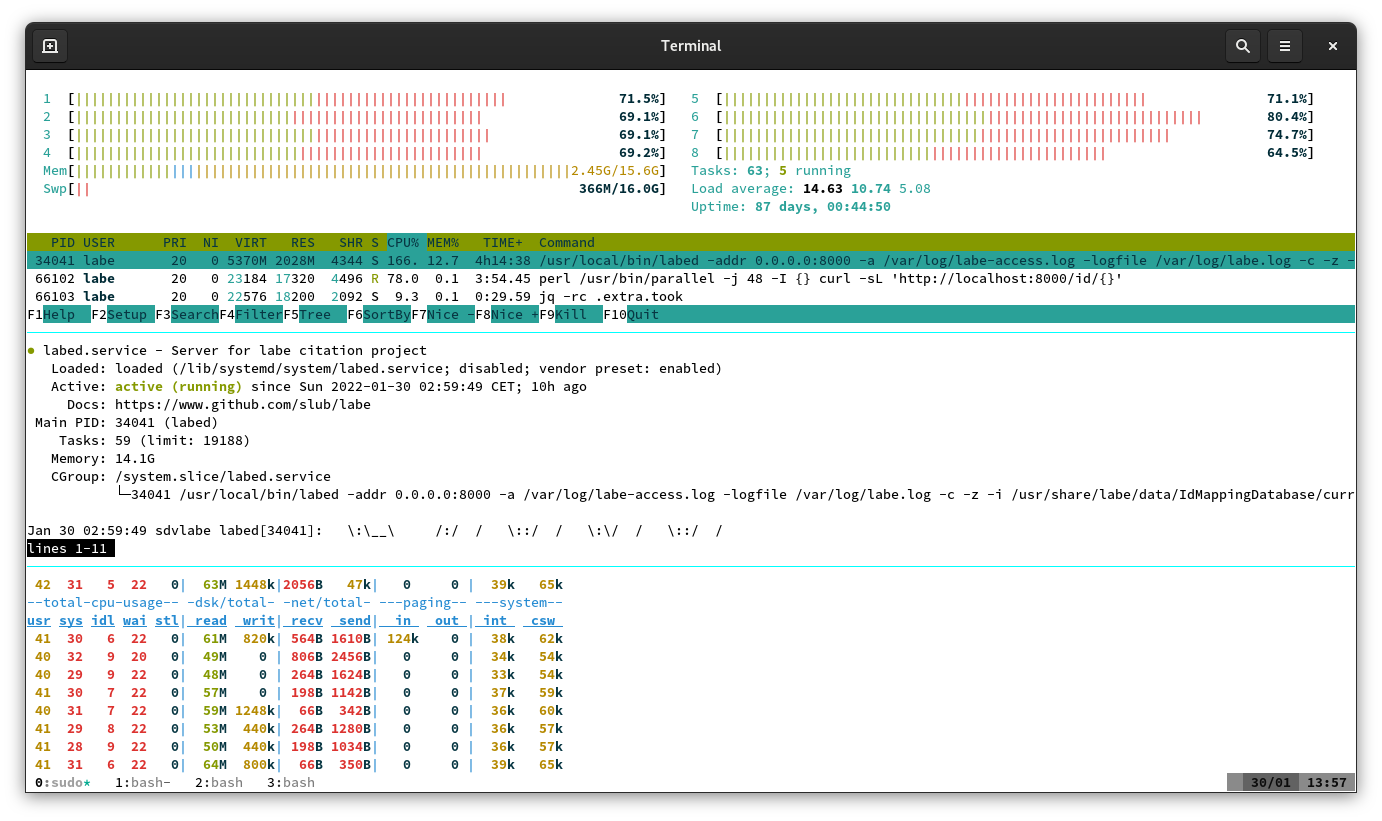The width and height of the screenshot is (1382, 821).
Task: Switch to tmux window 0:sudo
Action: 63,783
